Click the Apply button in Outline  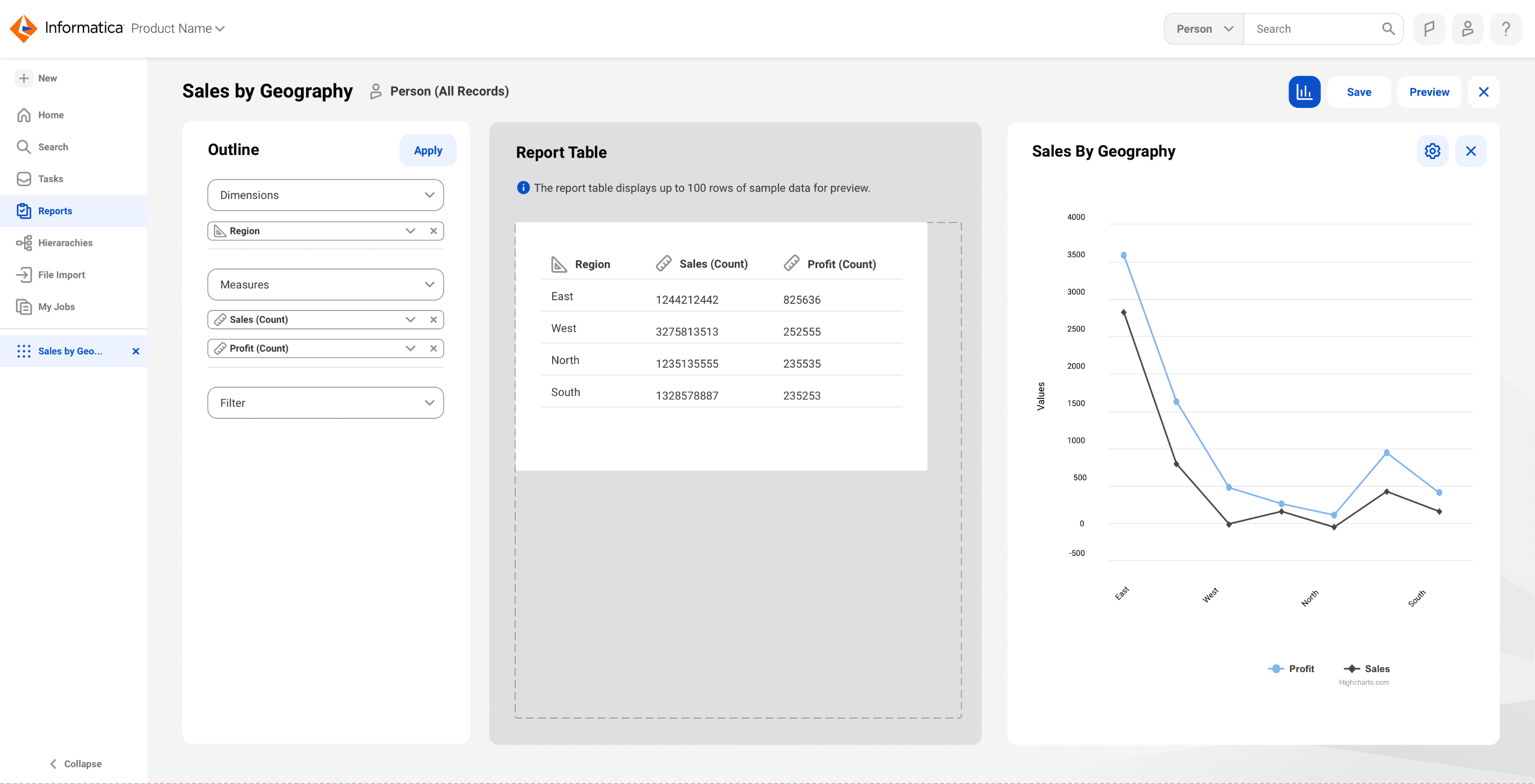tap(428, 151)
